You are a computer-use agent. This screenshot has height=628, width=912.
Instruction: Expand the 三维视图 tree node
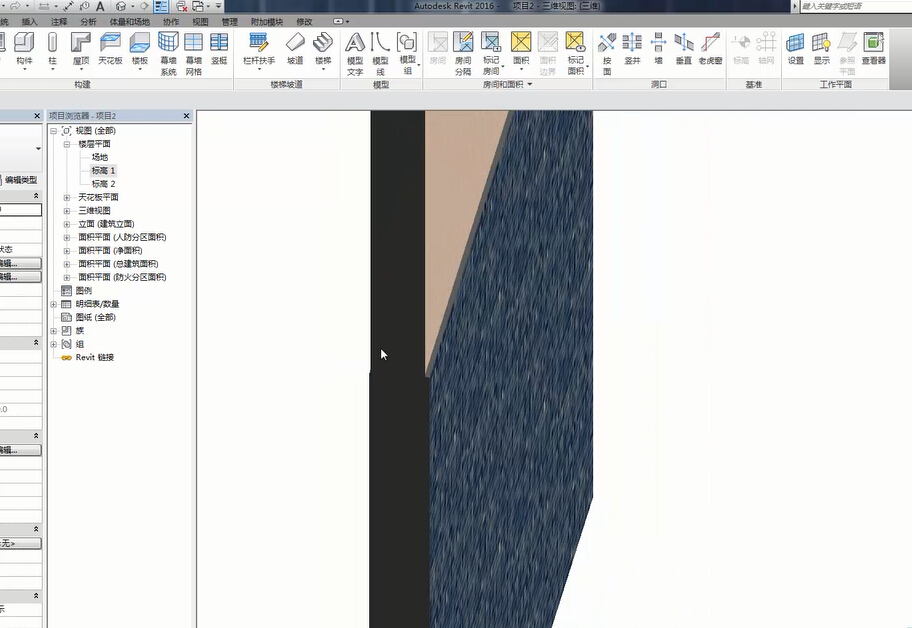pos(67,211)
